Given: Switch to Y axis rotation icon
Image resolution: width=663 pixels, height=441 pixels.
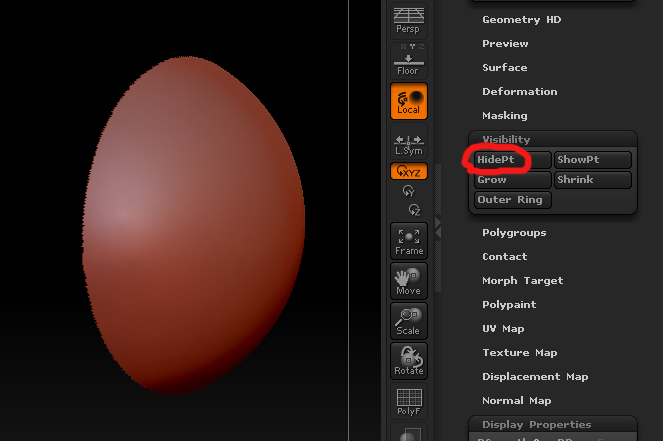Looking at the screenshot, I should click(408, 190).
